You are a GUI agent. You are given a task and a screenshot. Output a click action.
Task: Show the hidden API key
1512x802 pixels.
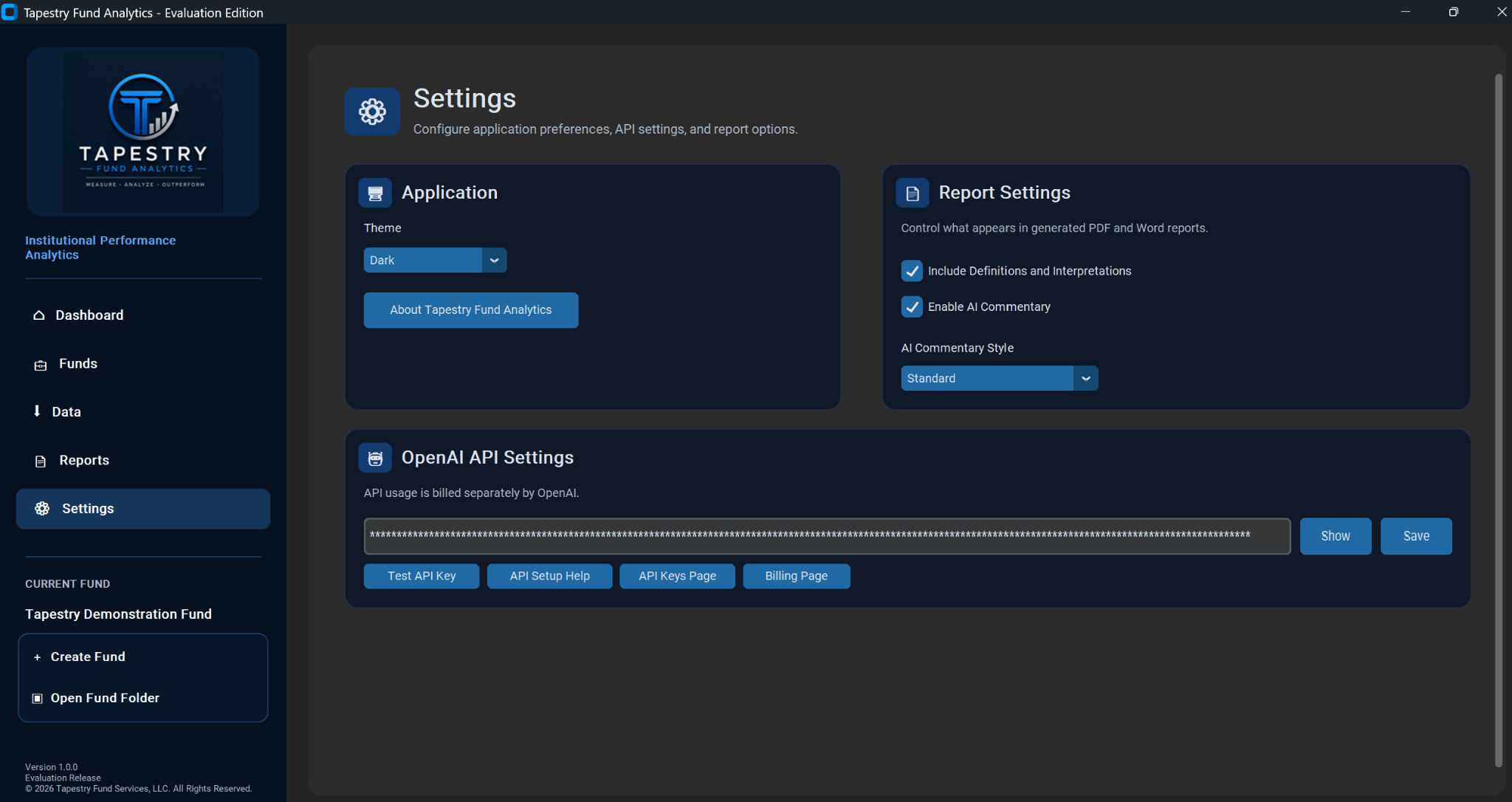(1336, 536)
